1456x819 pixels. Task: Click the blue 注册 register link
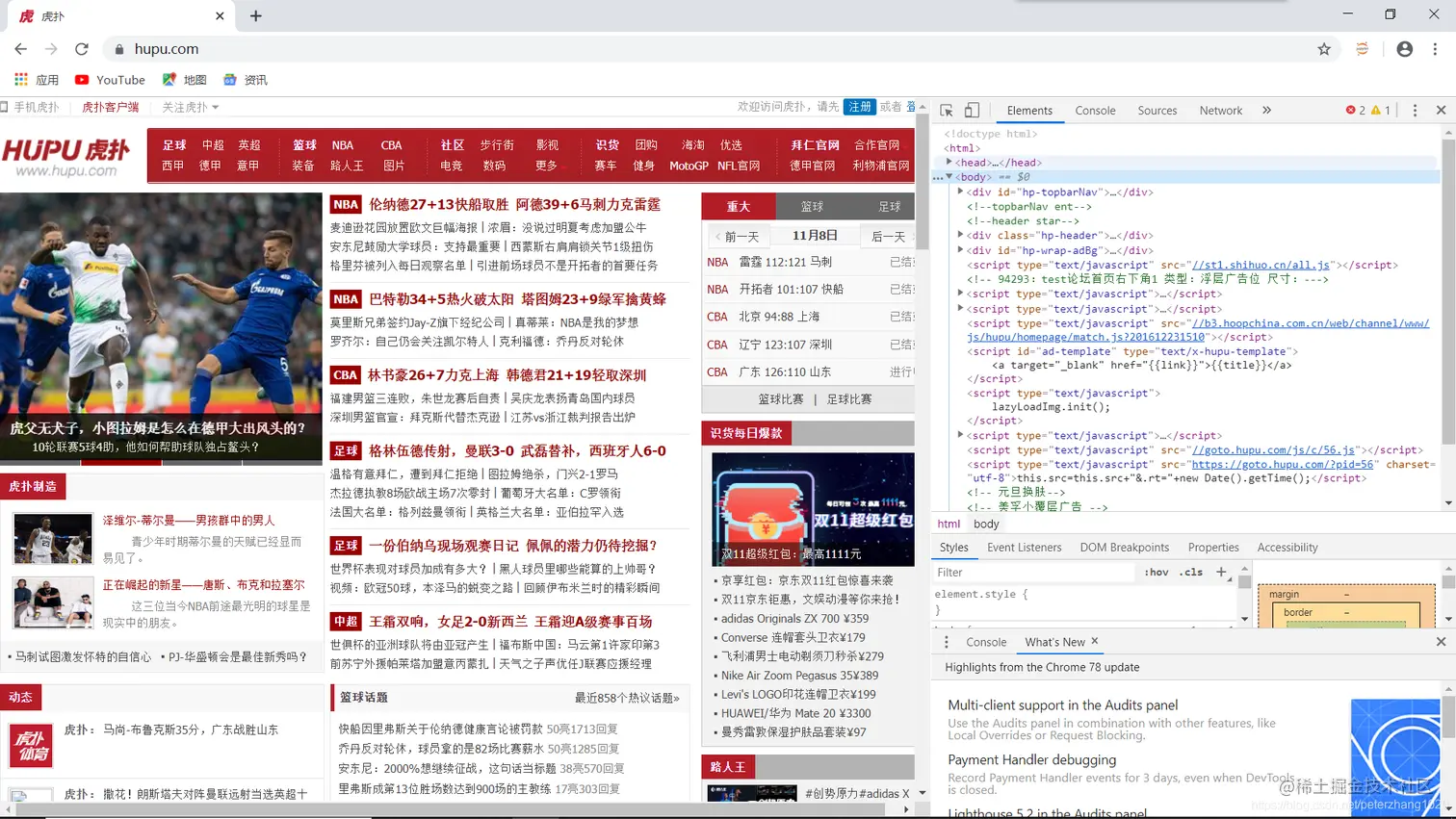pyautogui.click(x=859, y=107)
